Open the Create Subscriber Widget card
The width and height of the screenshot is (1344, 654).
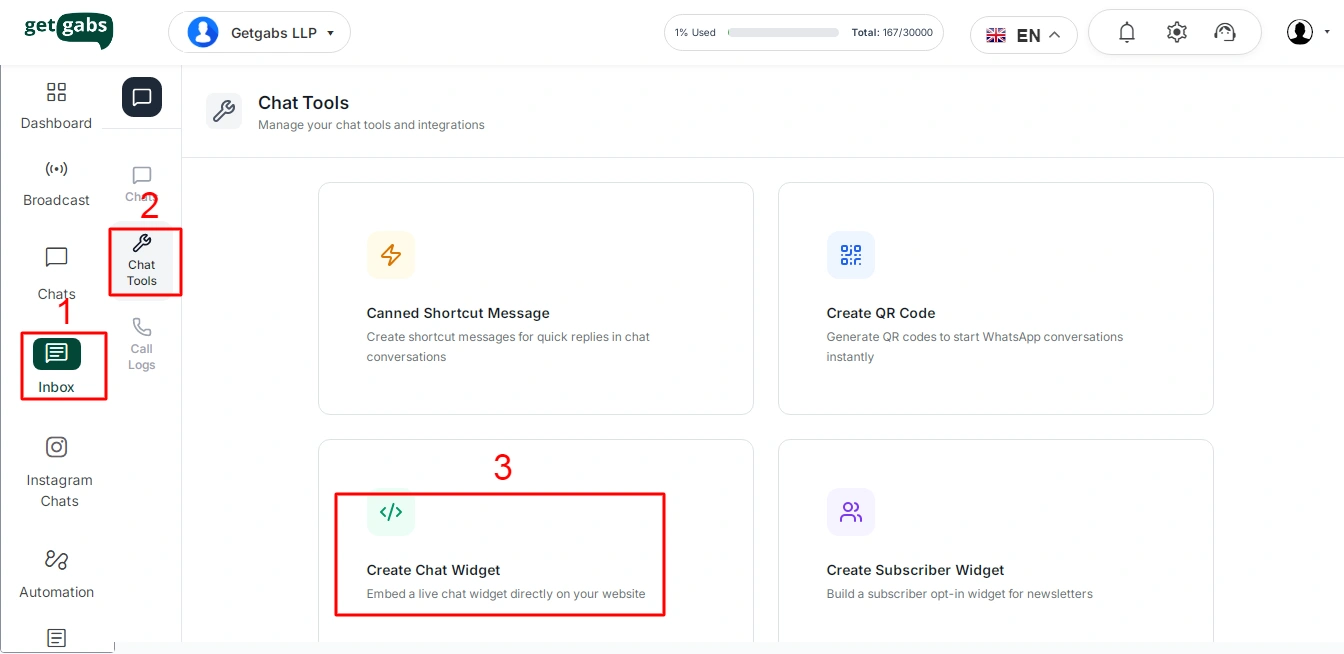pos(995,545)
